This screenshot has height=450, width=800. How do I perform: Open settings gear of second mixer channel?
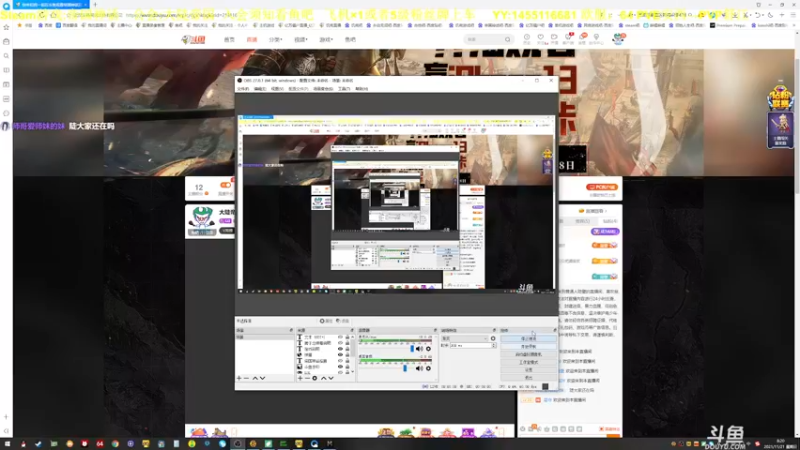click(428, 368)
